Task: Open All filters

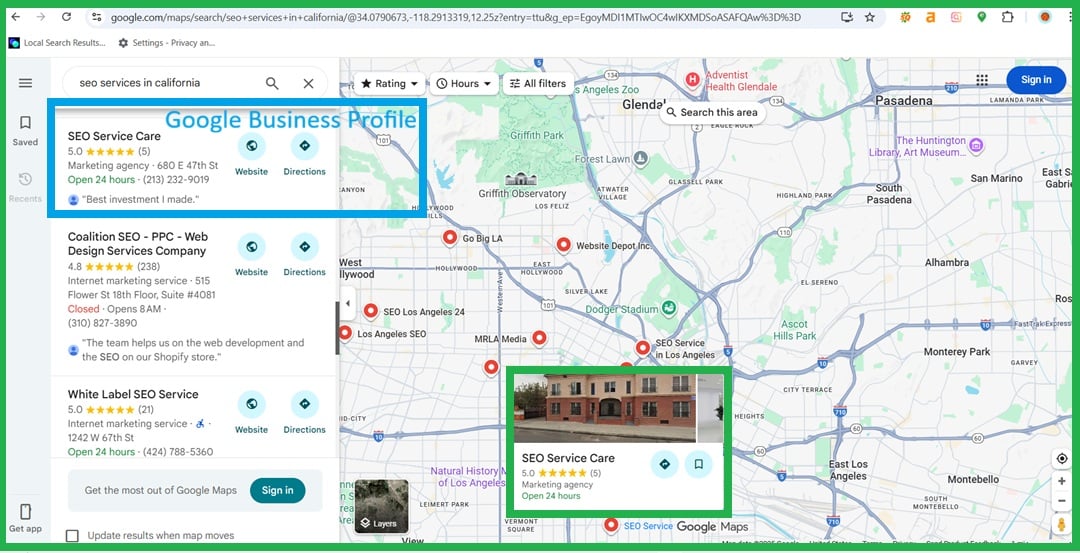Action: point(538,84)
